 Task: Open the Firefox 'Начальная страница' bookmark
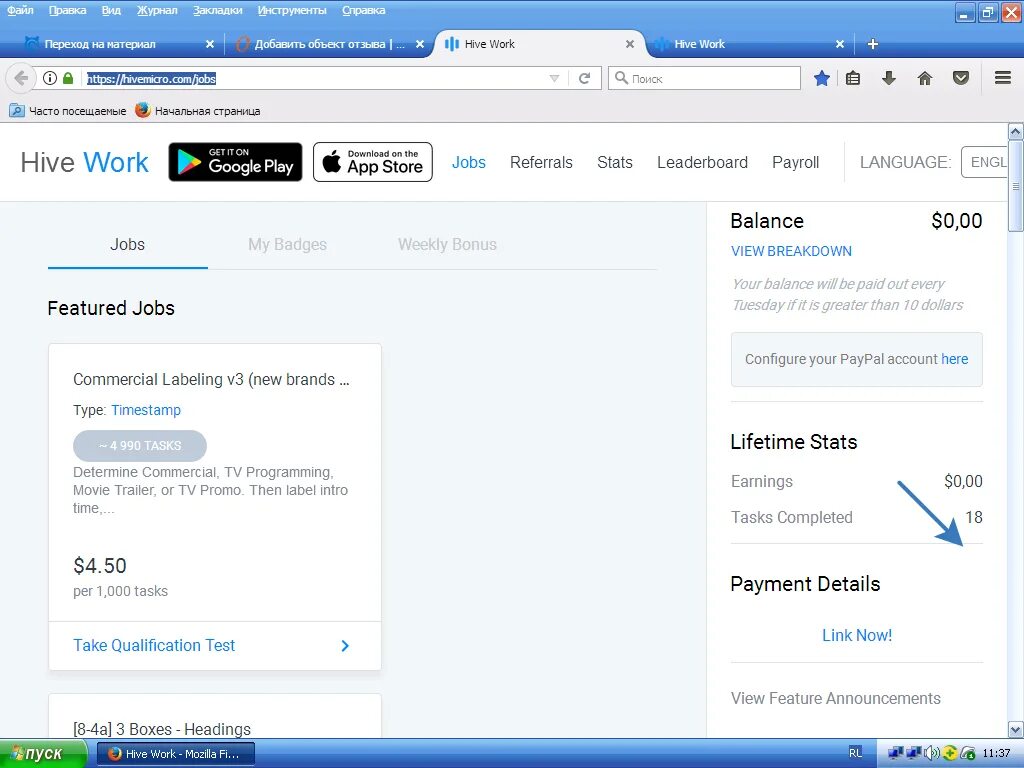198,110
